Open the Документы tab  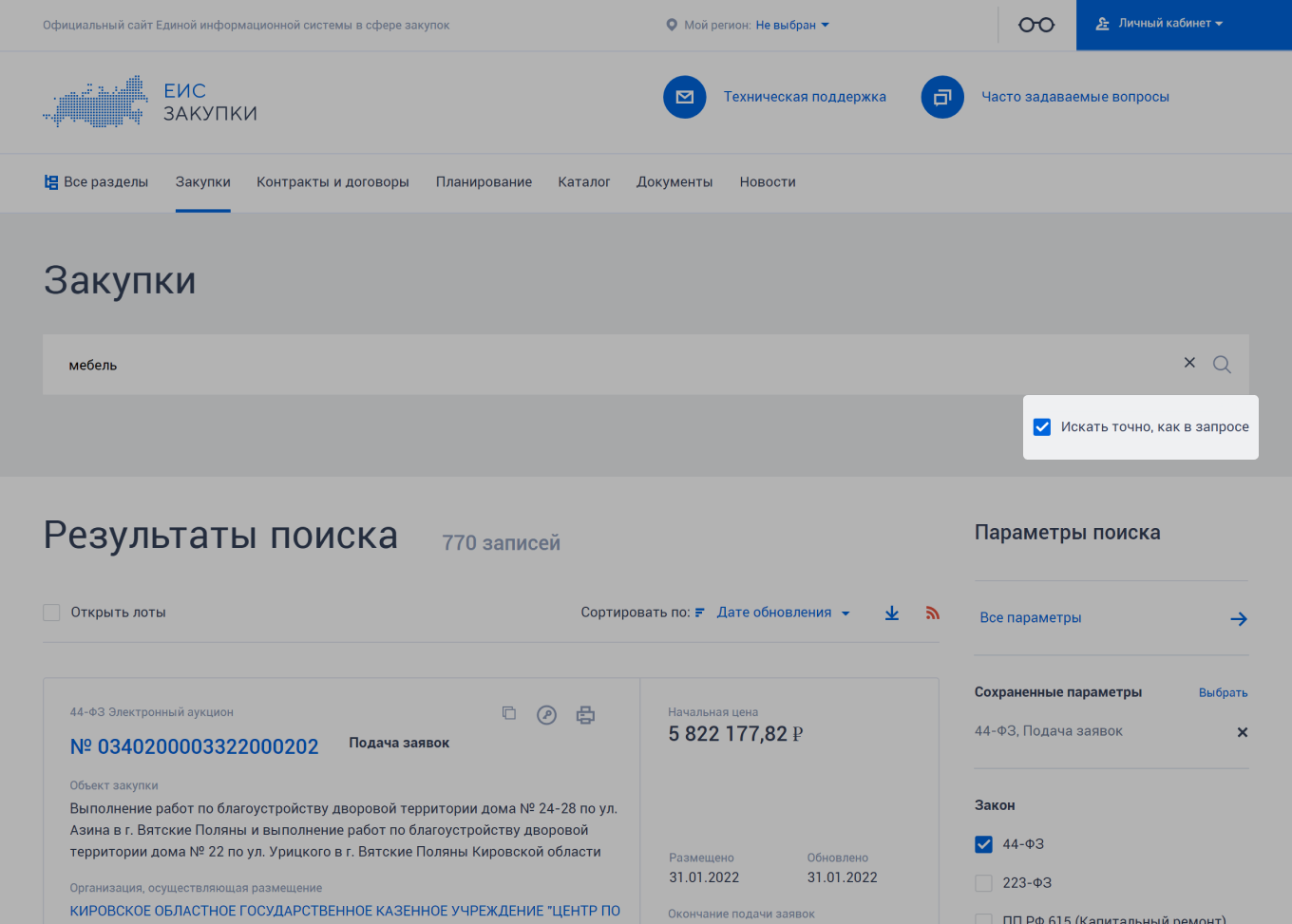click(x=674, y=182)
